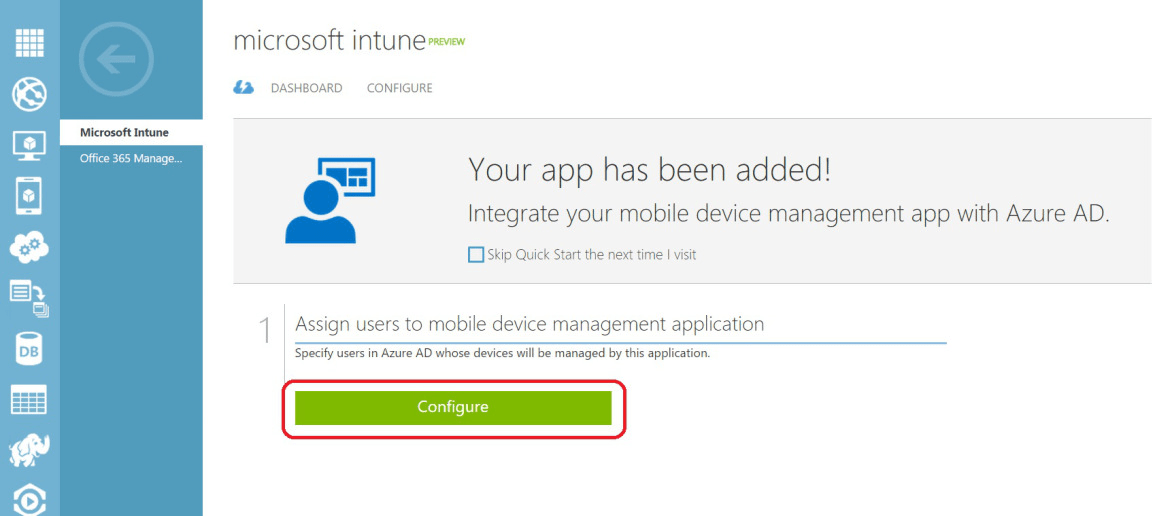The height and width of the screenshot is (516, 1170).
Task: Click the Quick Start cloud lightning icon
Action: click(244, 88)
